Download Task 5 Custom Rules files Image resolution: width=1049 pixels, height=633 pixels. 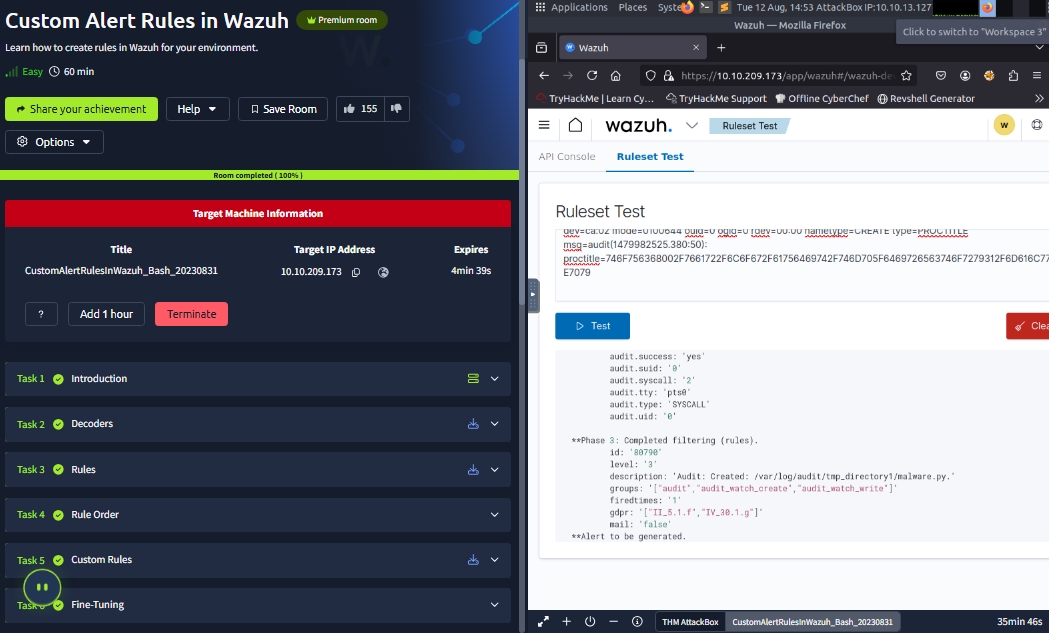point(473,559)
